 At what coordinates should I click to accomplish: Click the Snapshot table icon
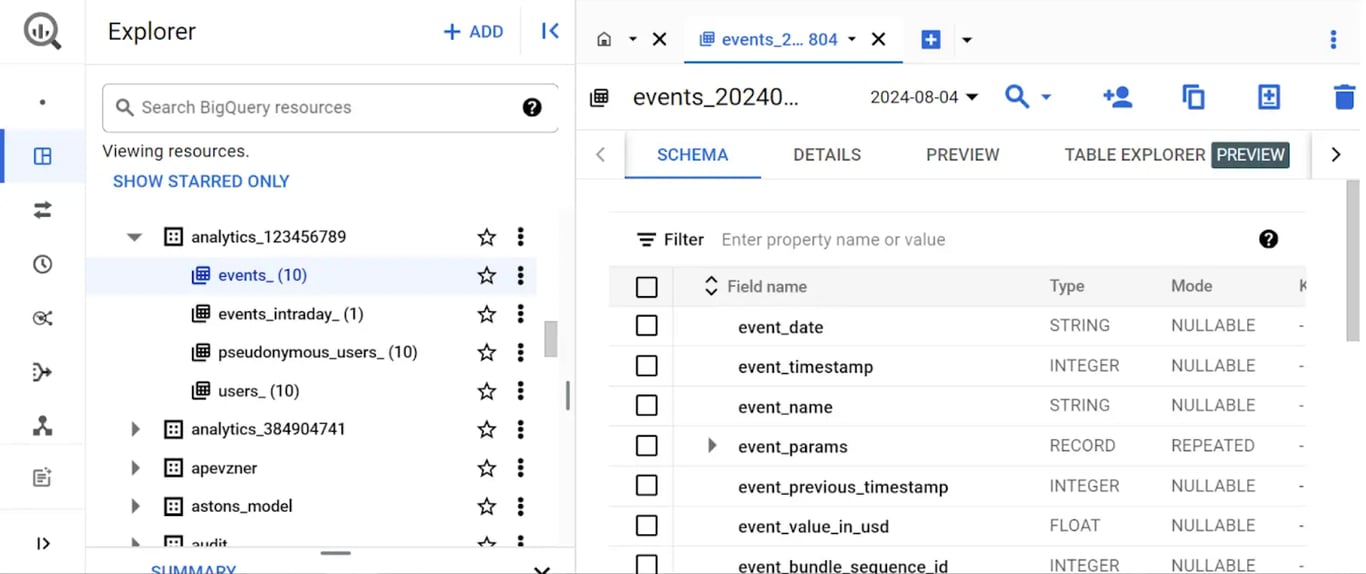(x=1268, y=97)
